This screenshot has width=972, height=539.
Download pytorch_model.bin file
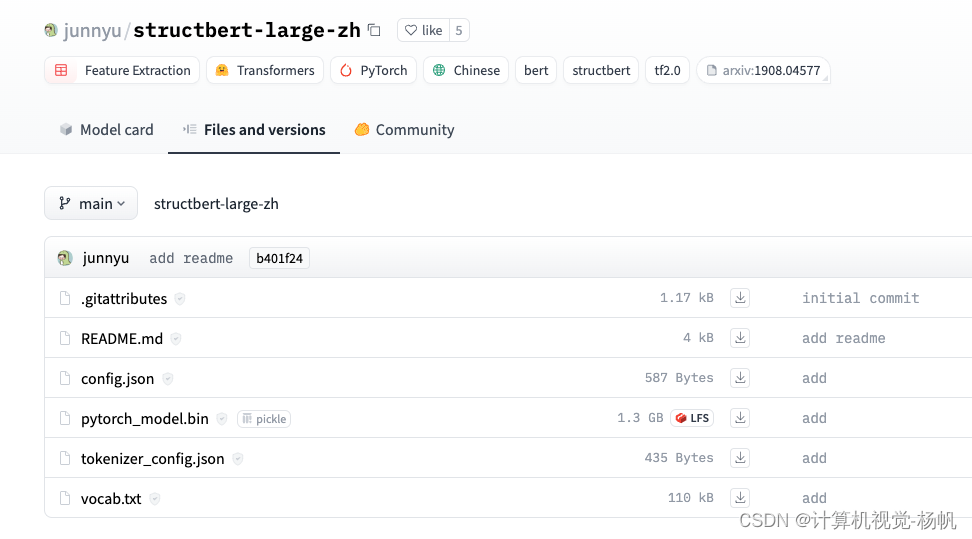tap(740, 418)
